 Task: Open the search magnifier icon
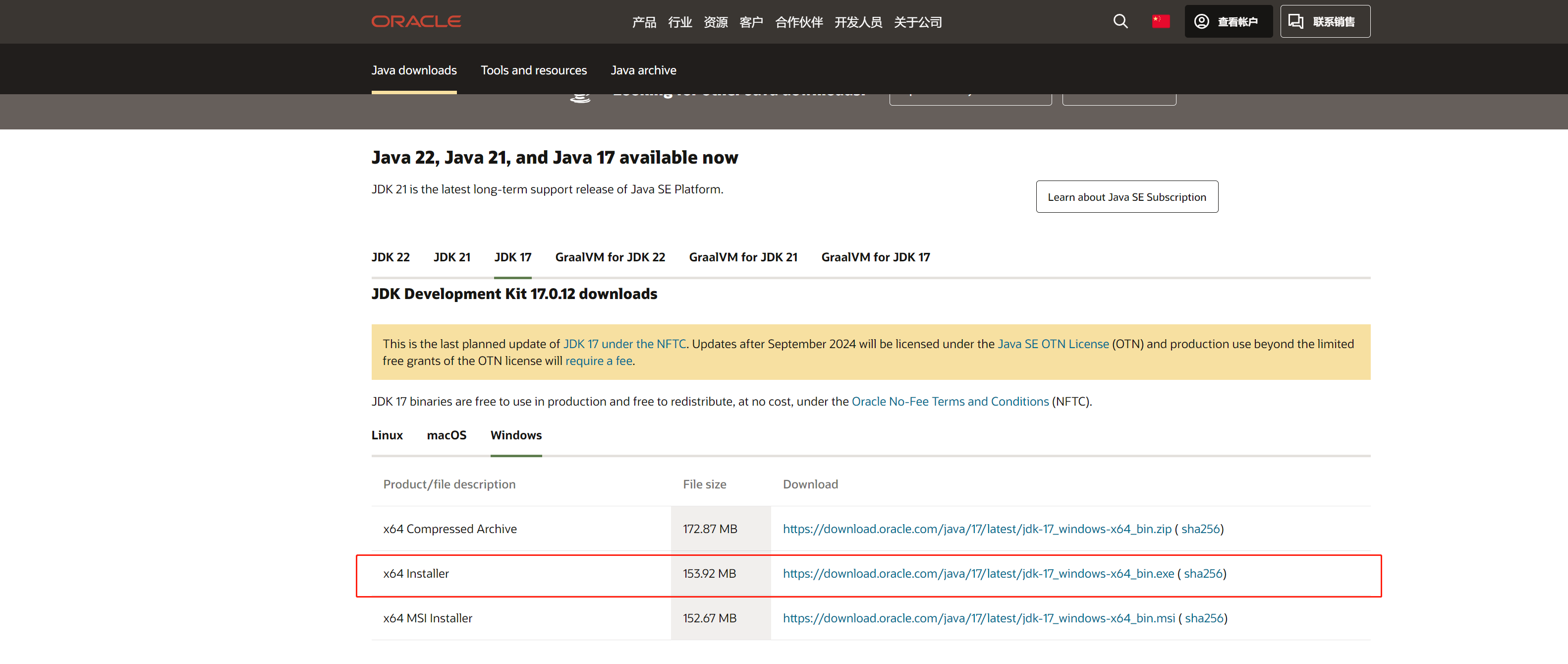tap(1120, 21)
